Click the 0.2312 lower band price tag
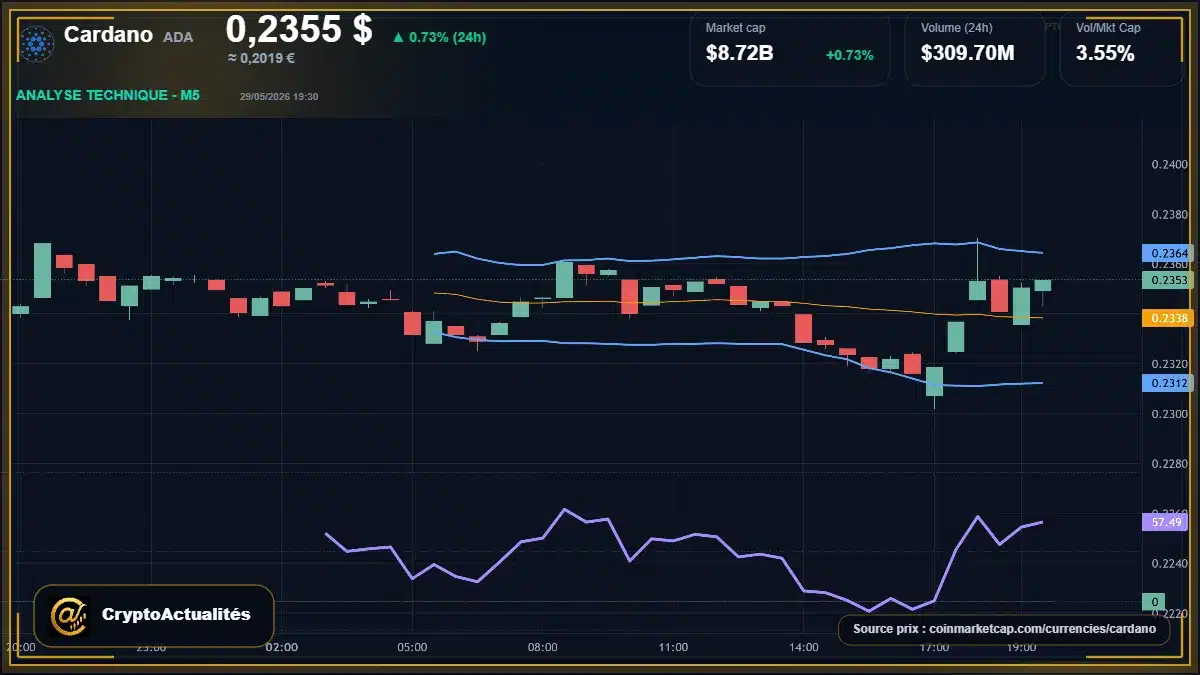 [x=1167, y=383]
